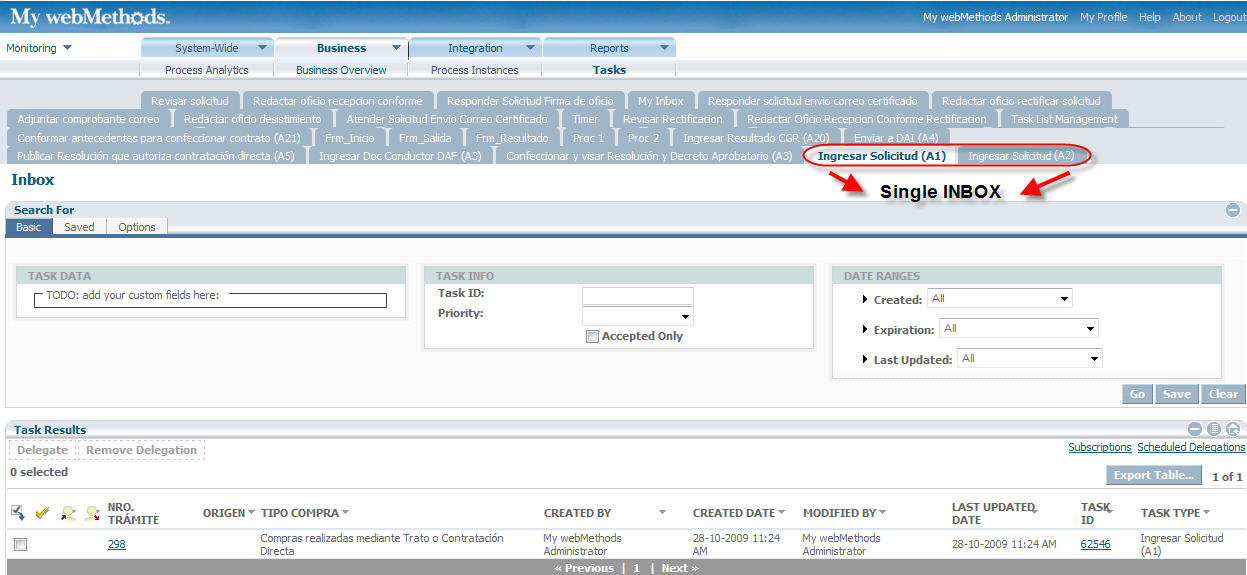Screen dimensions: 1247x575
Task: Open the TASK TYPE column sort arrow
Action: (1207, 513)
